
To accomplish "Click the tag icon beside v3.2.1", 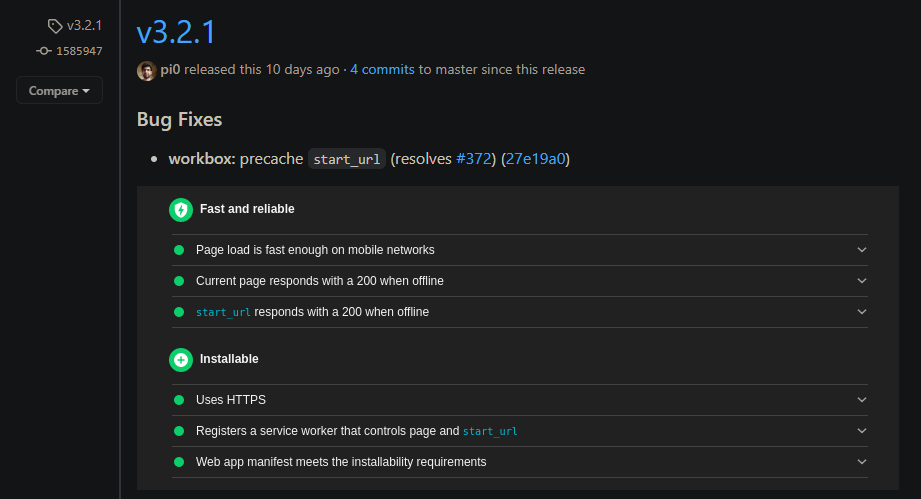I will click(x=55, y=26).
